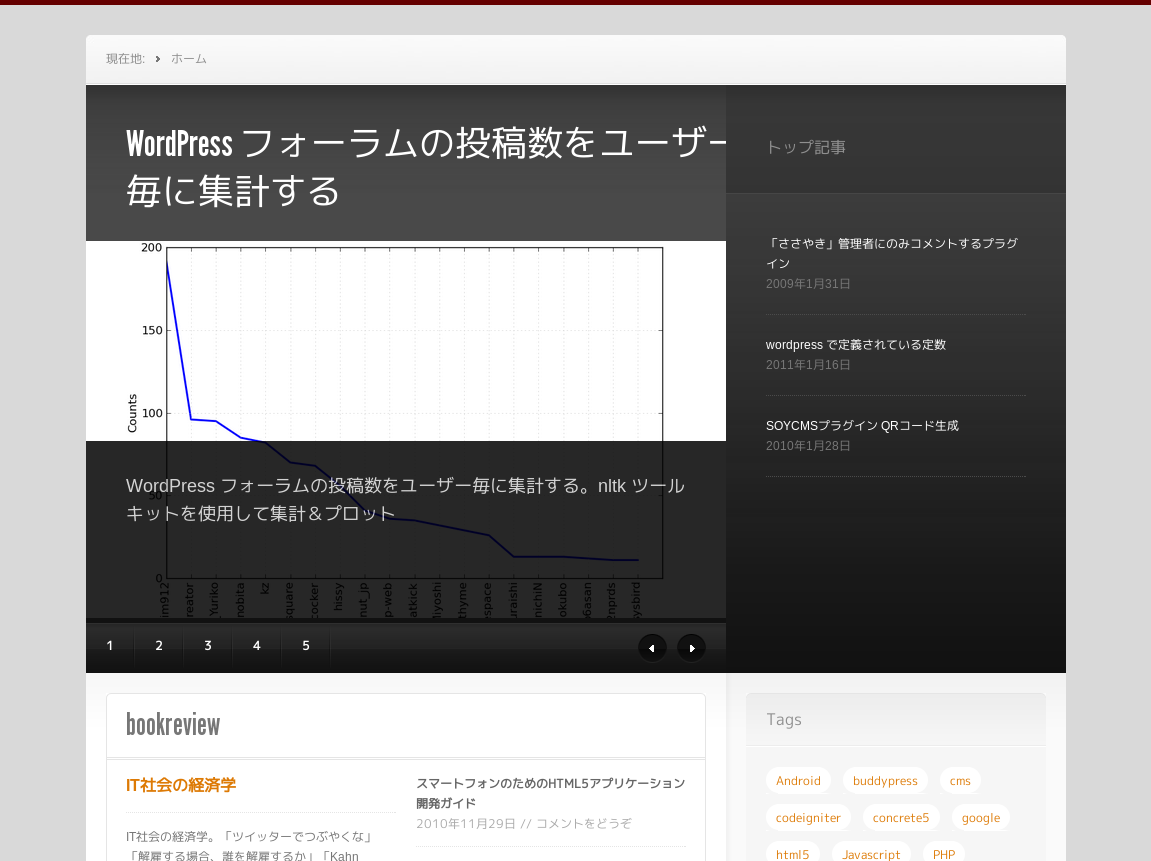
Task: Select slide number 2
Action: (x=159, y=646)
